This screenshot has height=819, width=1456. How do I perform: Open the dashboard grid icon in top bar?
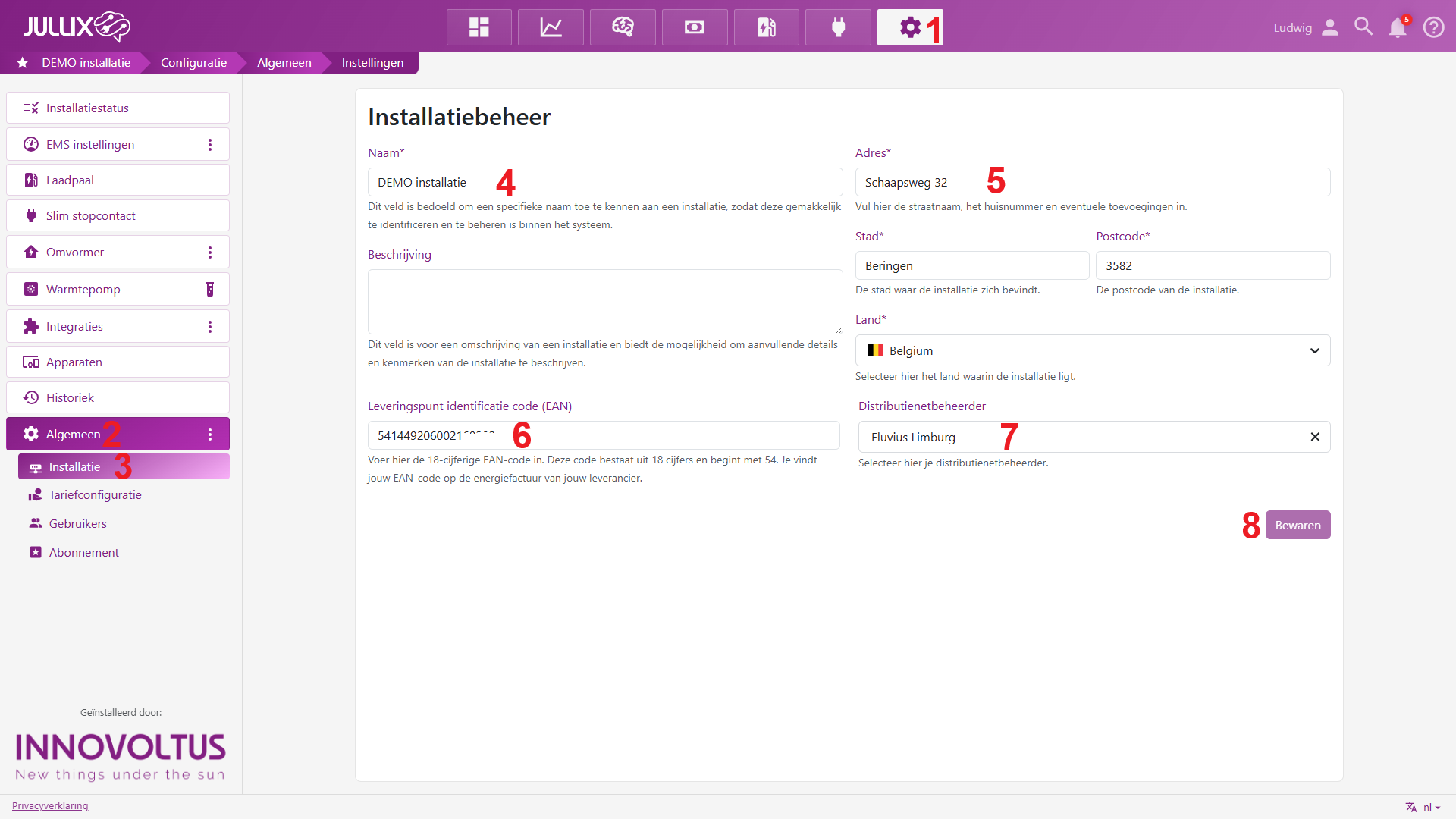coord(479,27)
